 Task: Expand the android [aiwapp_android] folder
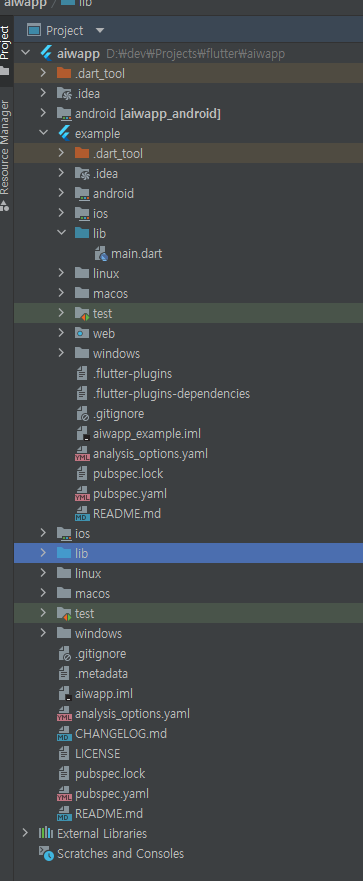43,113
